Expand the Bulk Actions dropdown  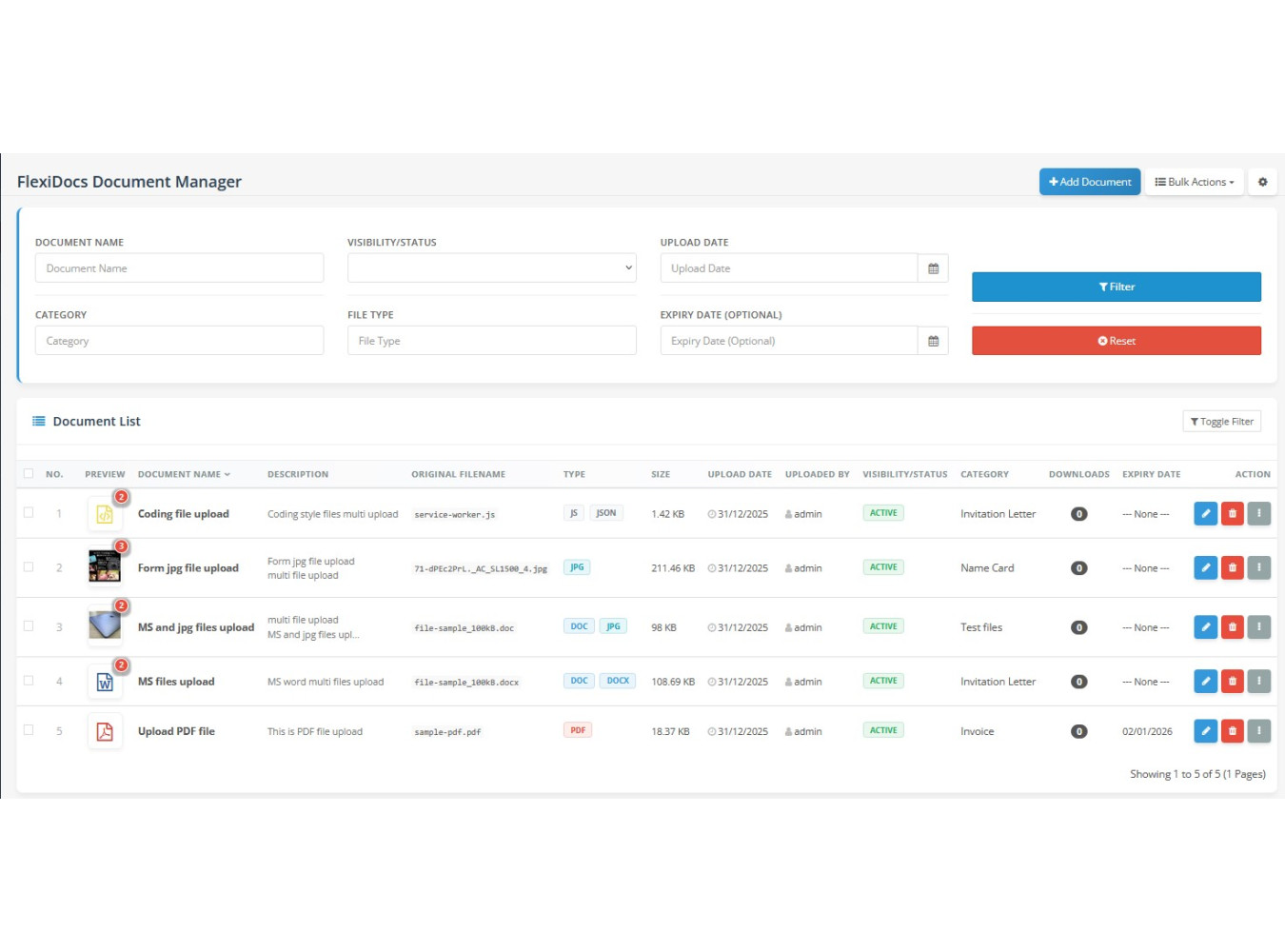(x=1194, y=181)
